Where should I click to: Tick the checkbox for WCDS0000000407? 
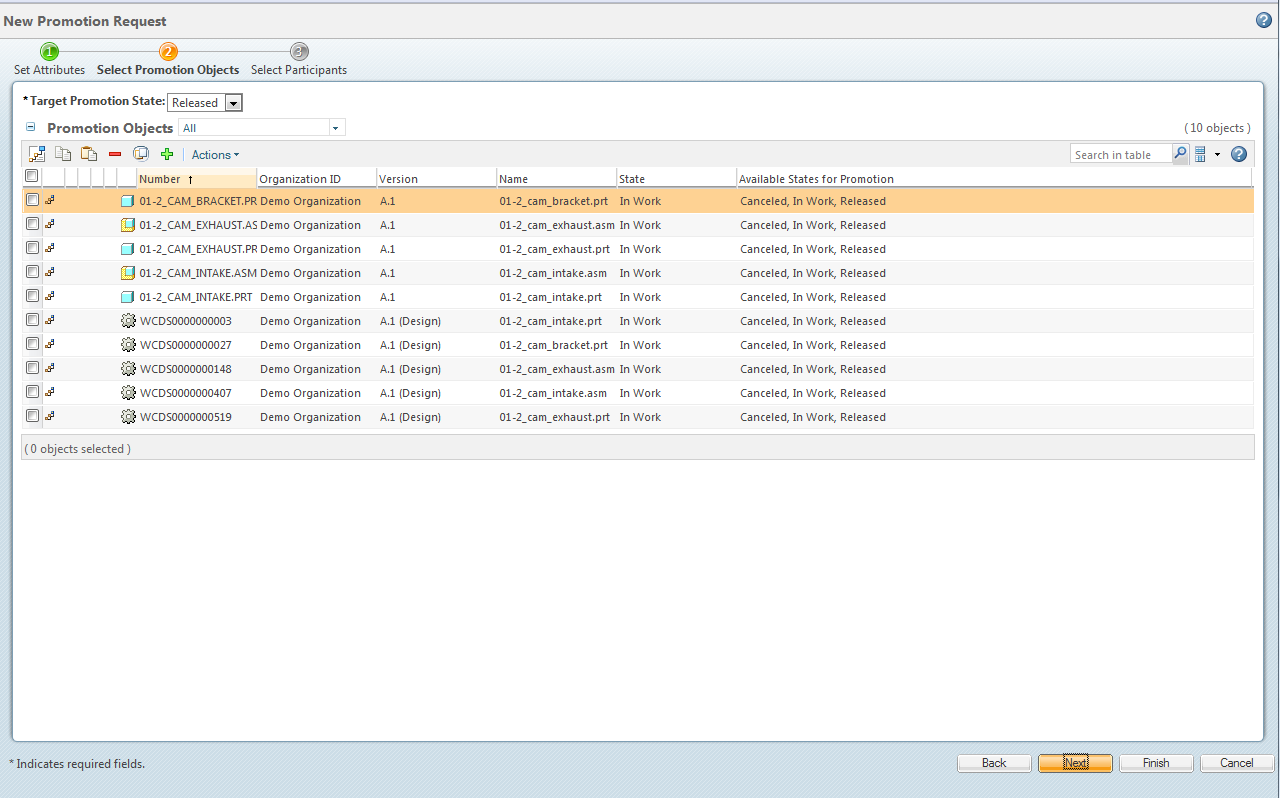click(x=33, y=392)
